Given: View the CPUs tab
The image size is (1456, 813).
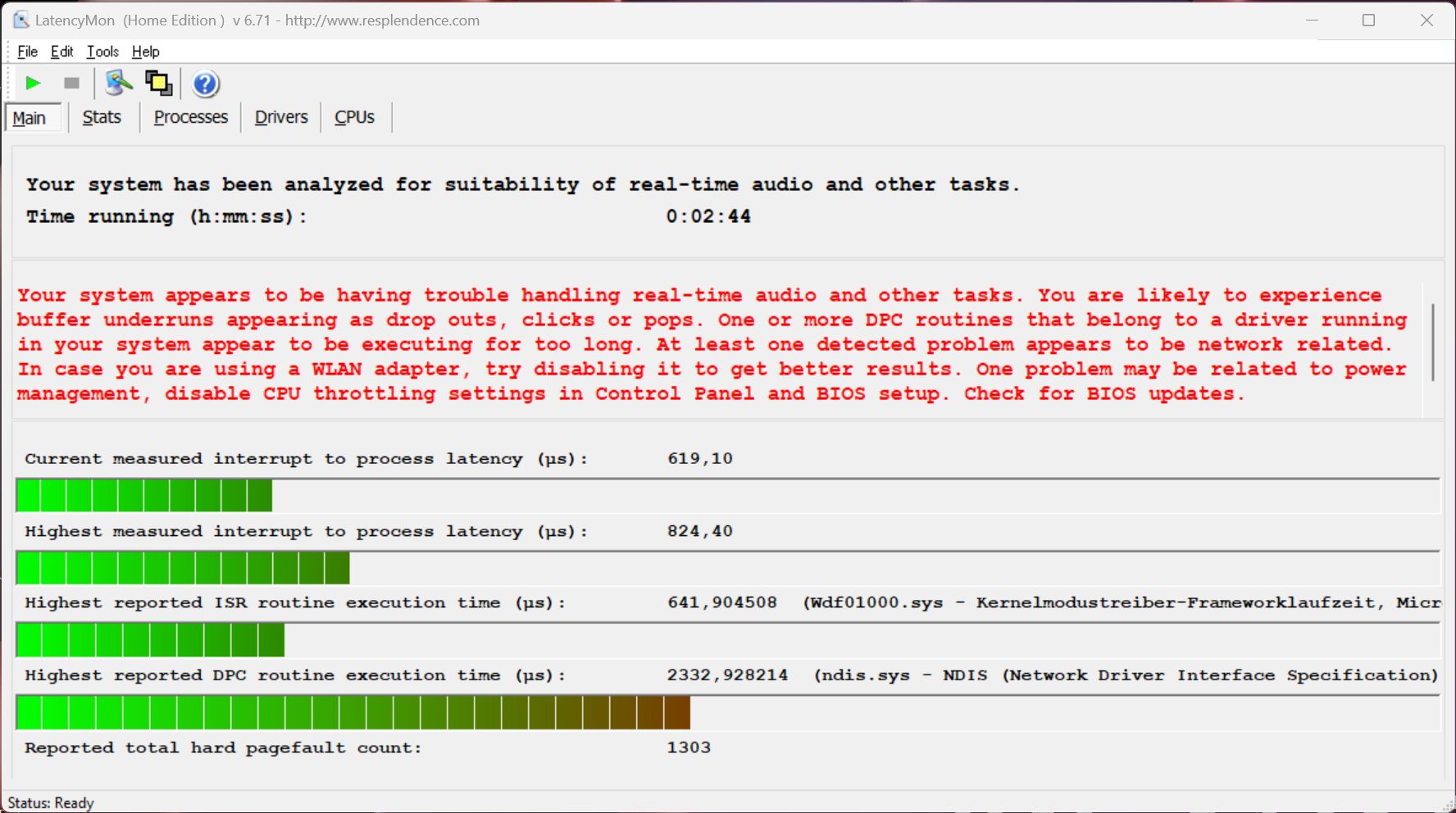Looking at the screenshot, I should (354, 118).
